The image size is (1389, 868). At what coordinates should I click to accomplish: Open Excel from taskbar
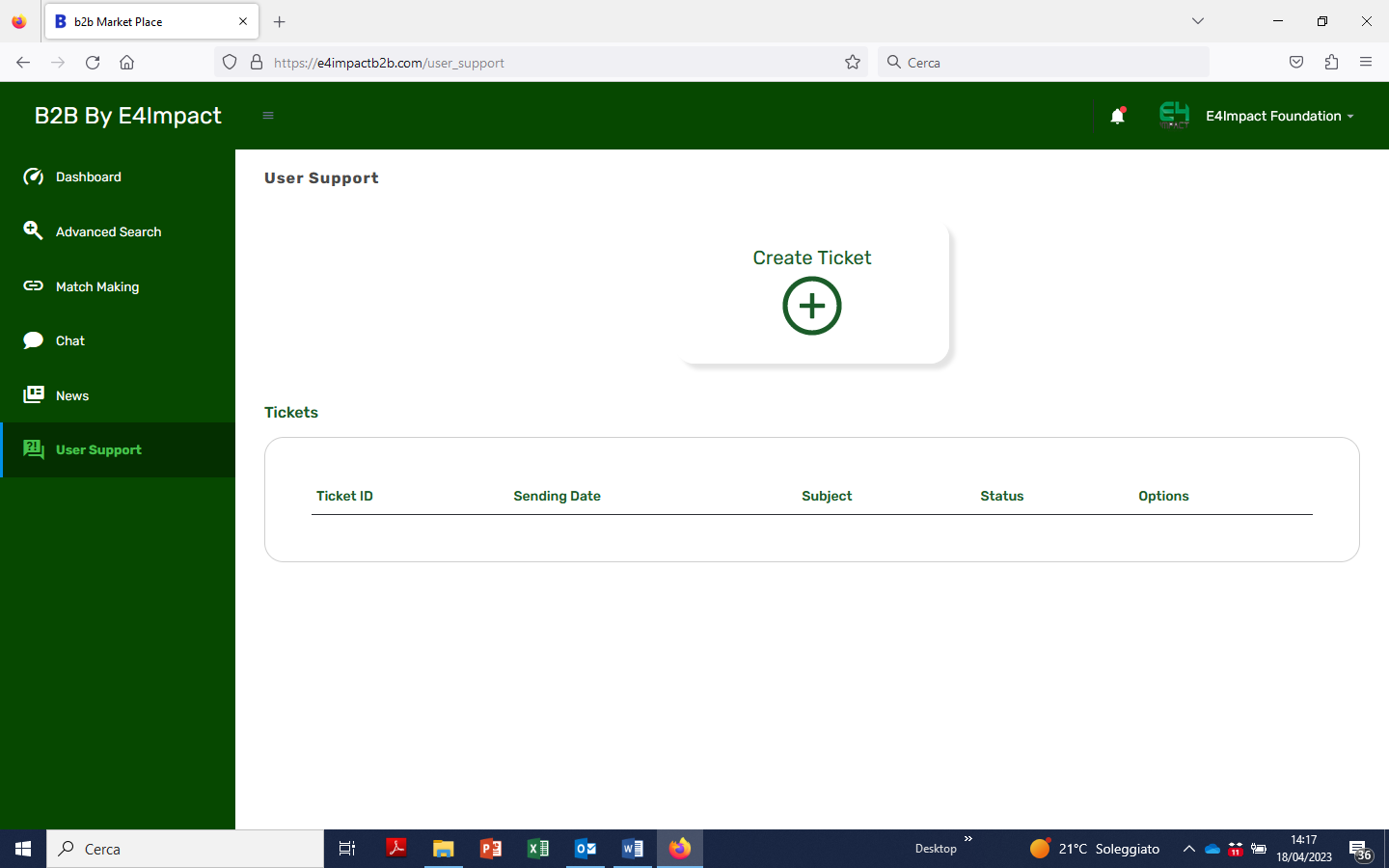(538, 849)
